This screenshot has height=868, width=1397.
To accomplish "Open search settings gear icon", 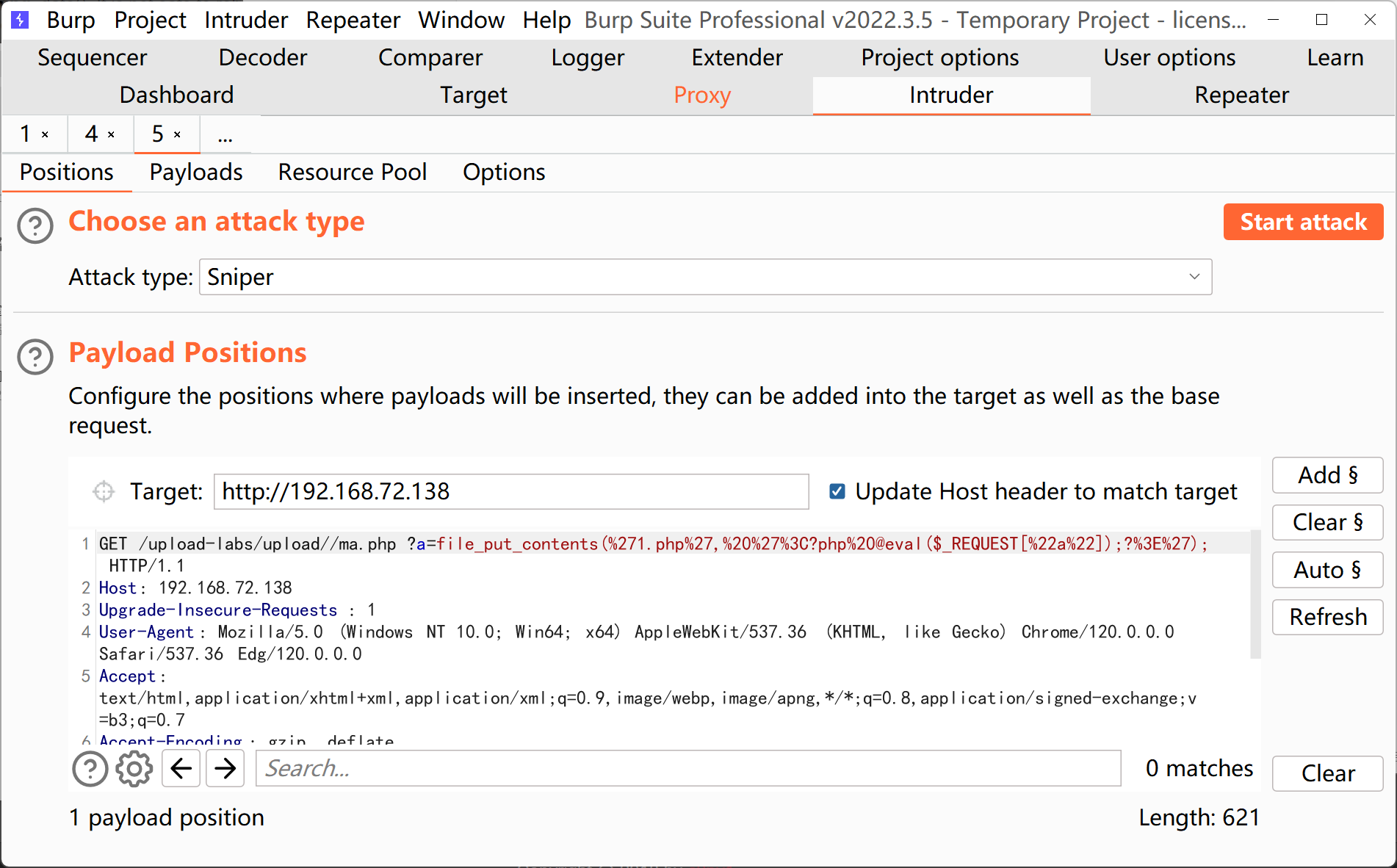I will click(134, 769).
